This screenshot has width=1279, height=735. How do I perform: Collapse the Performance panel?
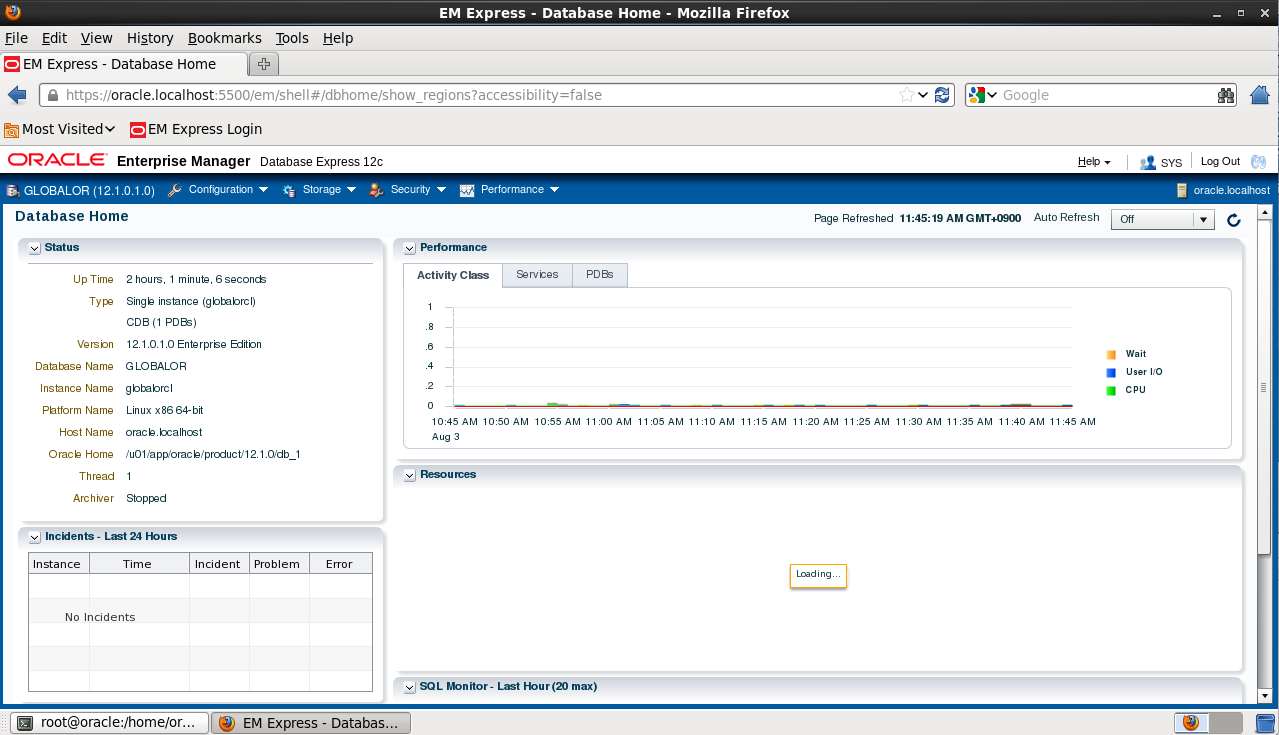tap(410, 248)
